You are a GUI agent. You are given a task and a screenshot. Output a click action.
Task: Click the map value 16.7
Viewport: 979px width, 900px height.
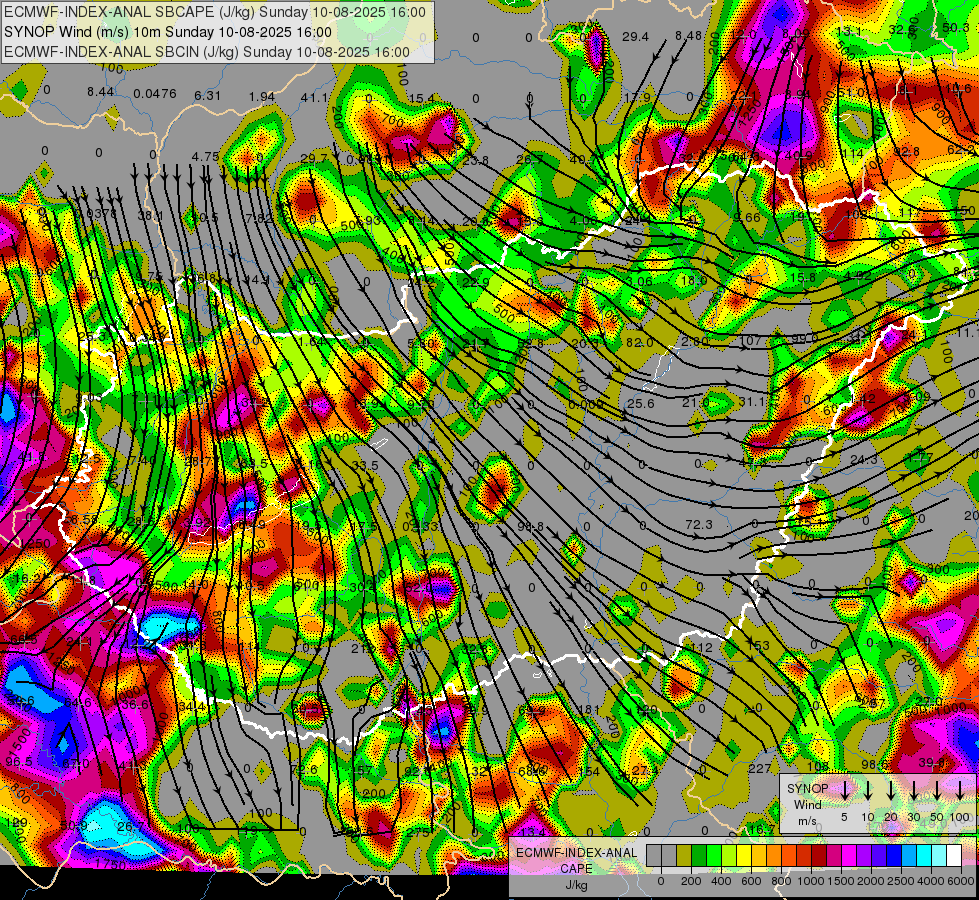click(761, 829)
